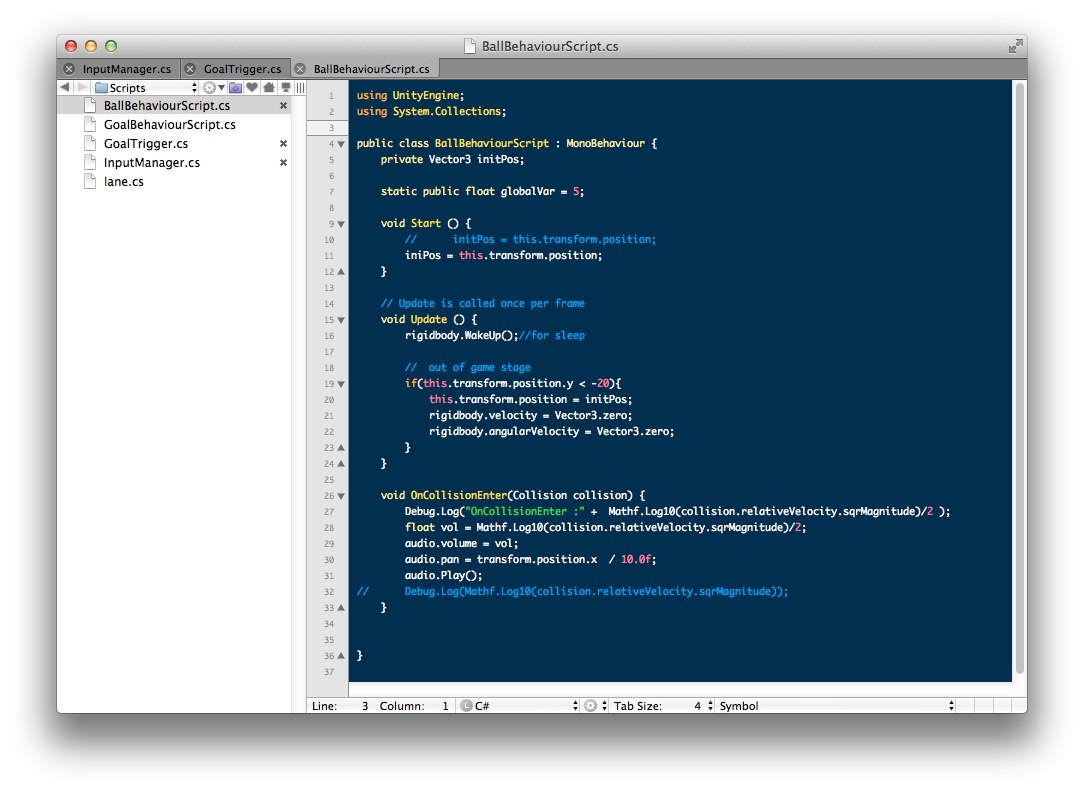Go to Home folder in file browser
Viewport: 1084px width, 792px height.
coord(268,88)
